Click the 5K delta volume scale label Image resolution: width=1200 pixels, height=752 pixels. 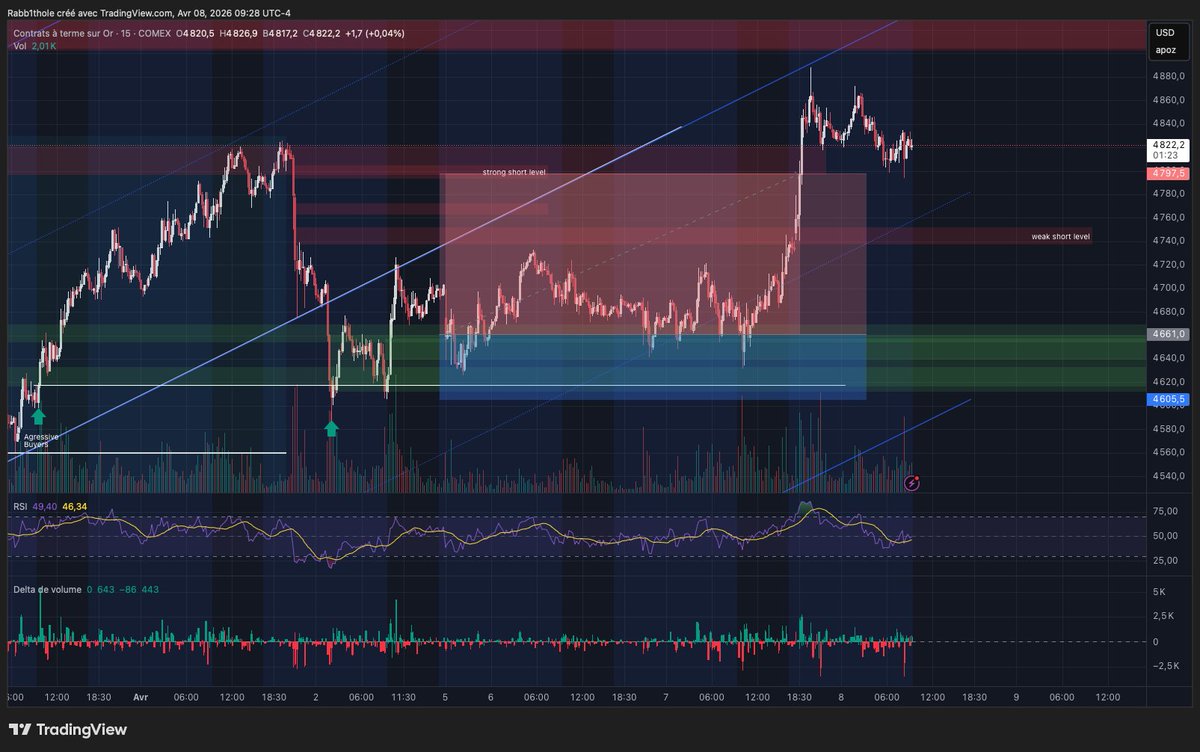[1159, 592]
